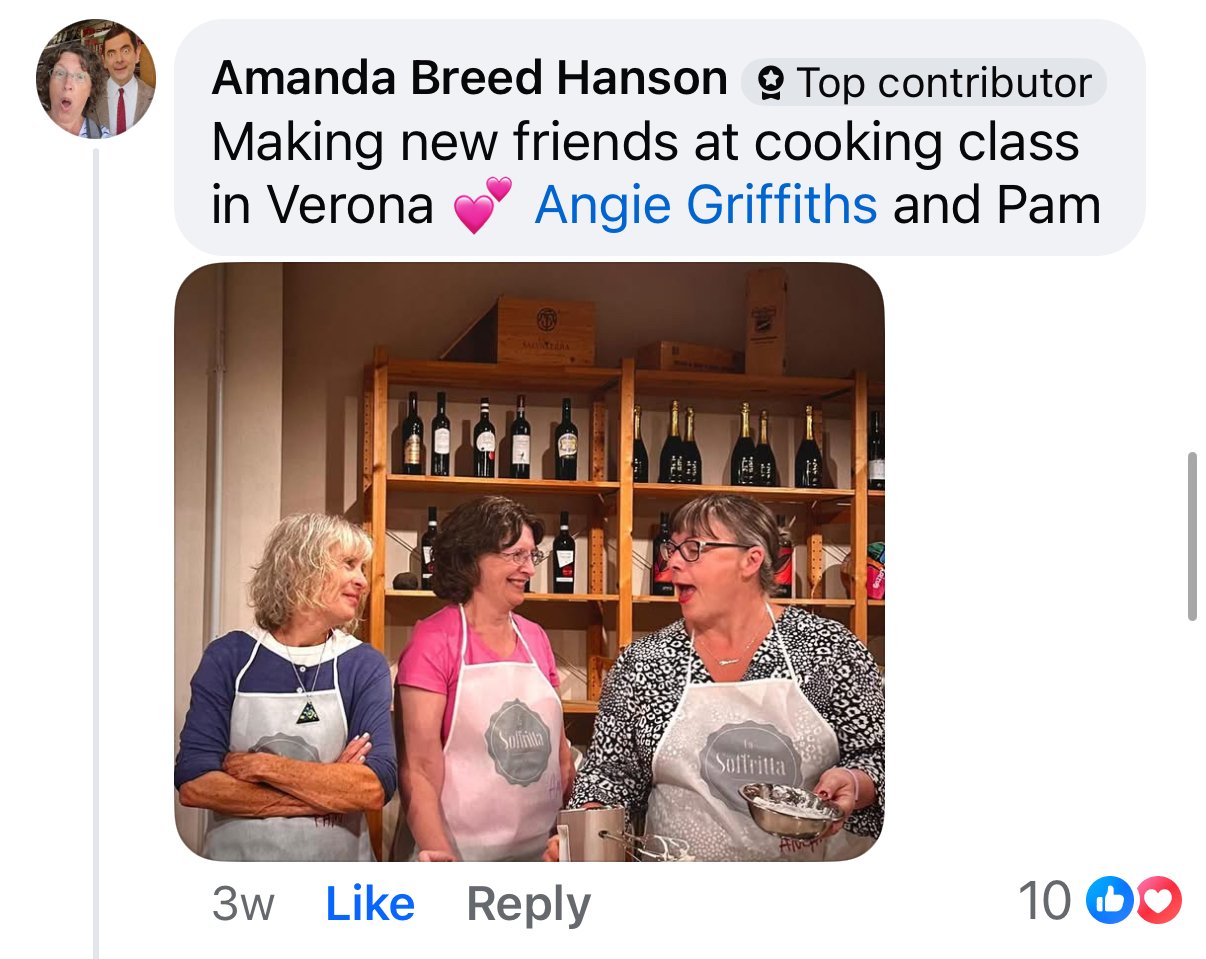Open Amanda Breed Hanson's profile picture
The width and height of the screenshot is (1206, 959).
tap(96, 78)
